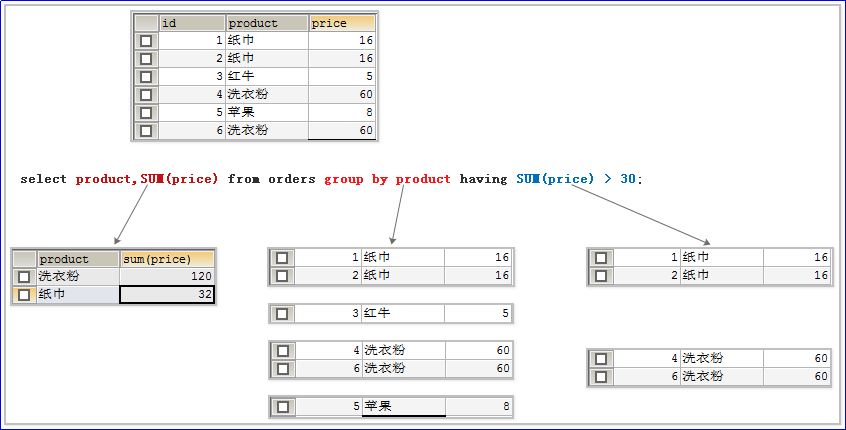
Task: Click the price column header in top table
Action: pyautogui.click(x=342, y=23)
